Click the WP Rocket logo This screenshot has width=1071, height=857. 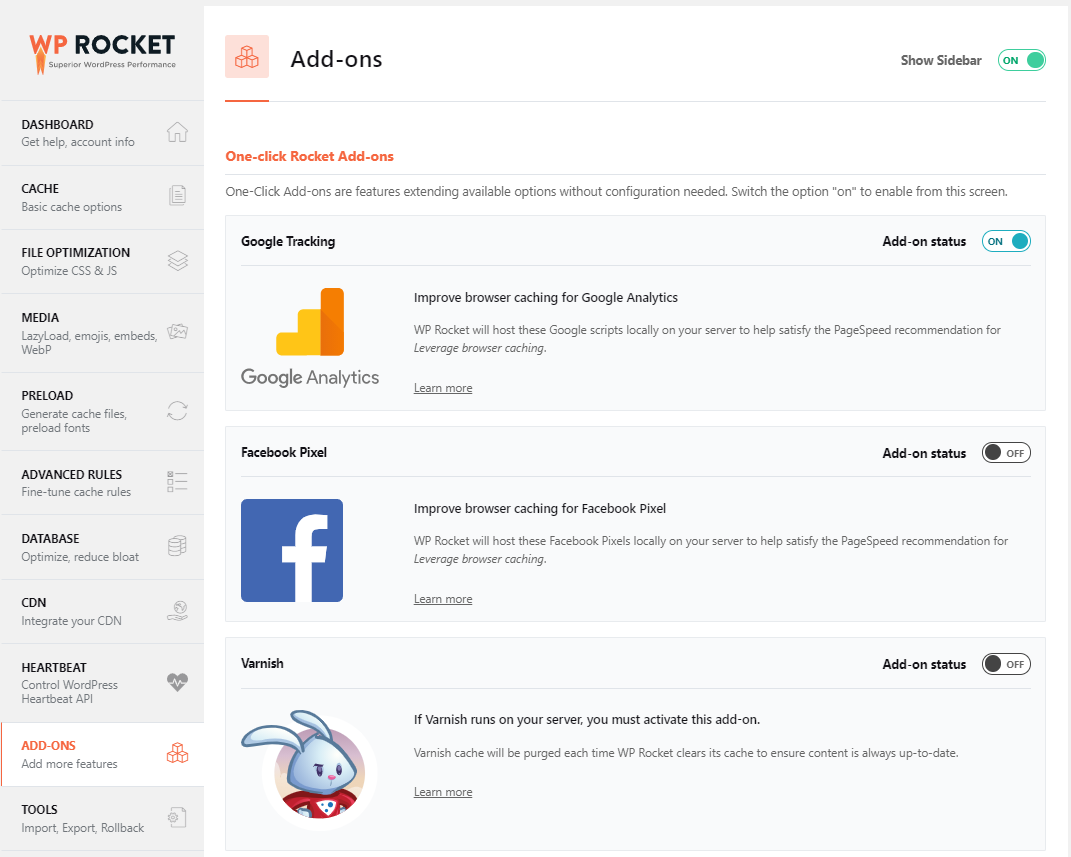click(x=101, y=50)
